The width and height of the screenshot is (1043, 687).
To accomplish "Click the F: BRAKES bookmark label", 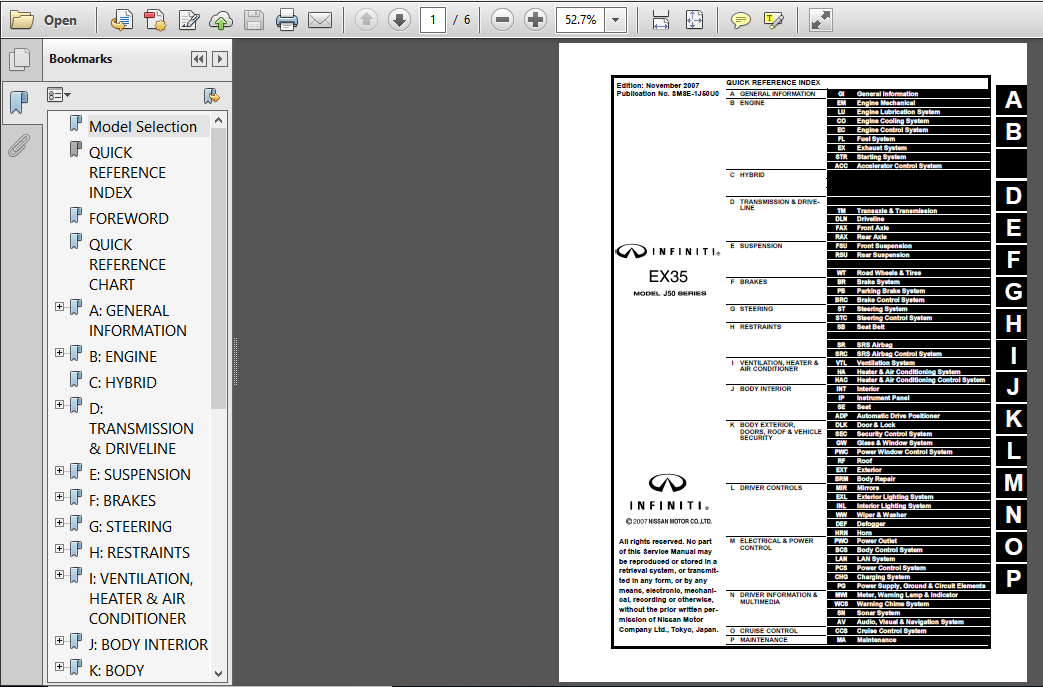I will (x=122, y=501).
